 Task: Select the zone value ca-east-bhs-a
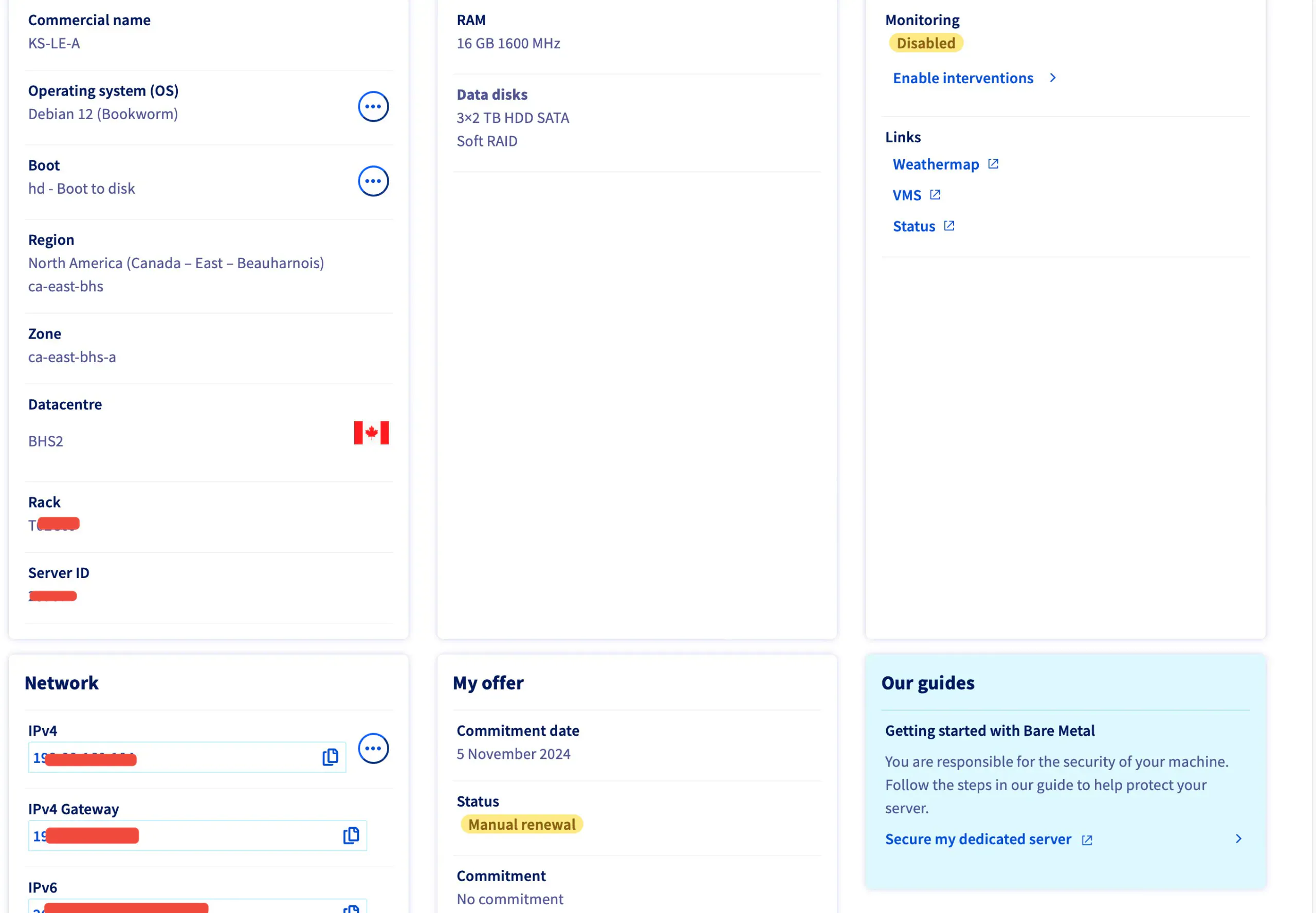[x=72, y=357]
